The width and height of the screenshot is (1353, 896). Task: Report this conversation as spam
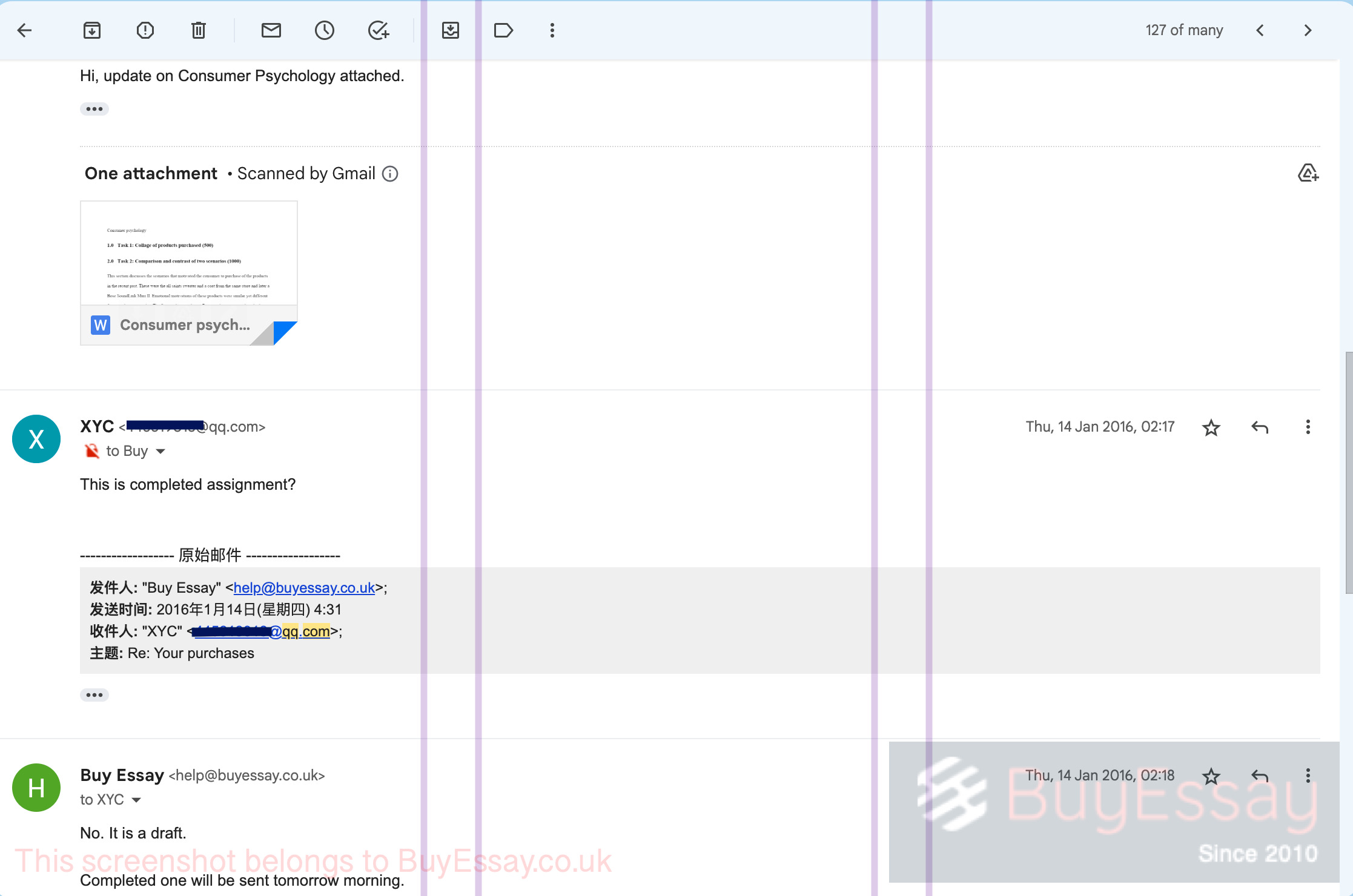tap(145, 30)
